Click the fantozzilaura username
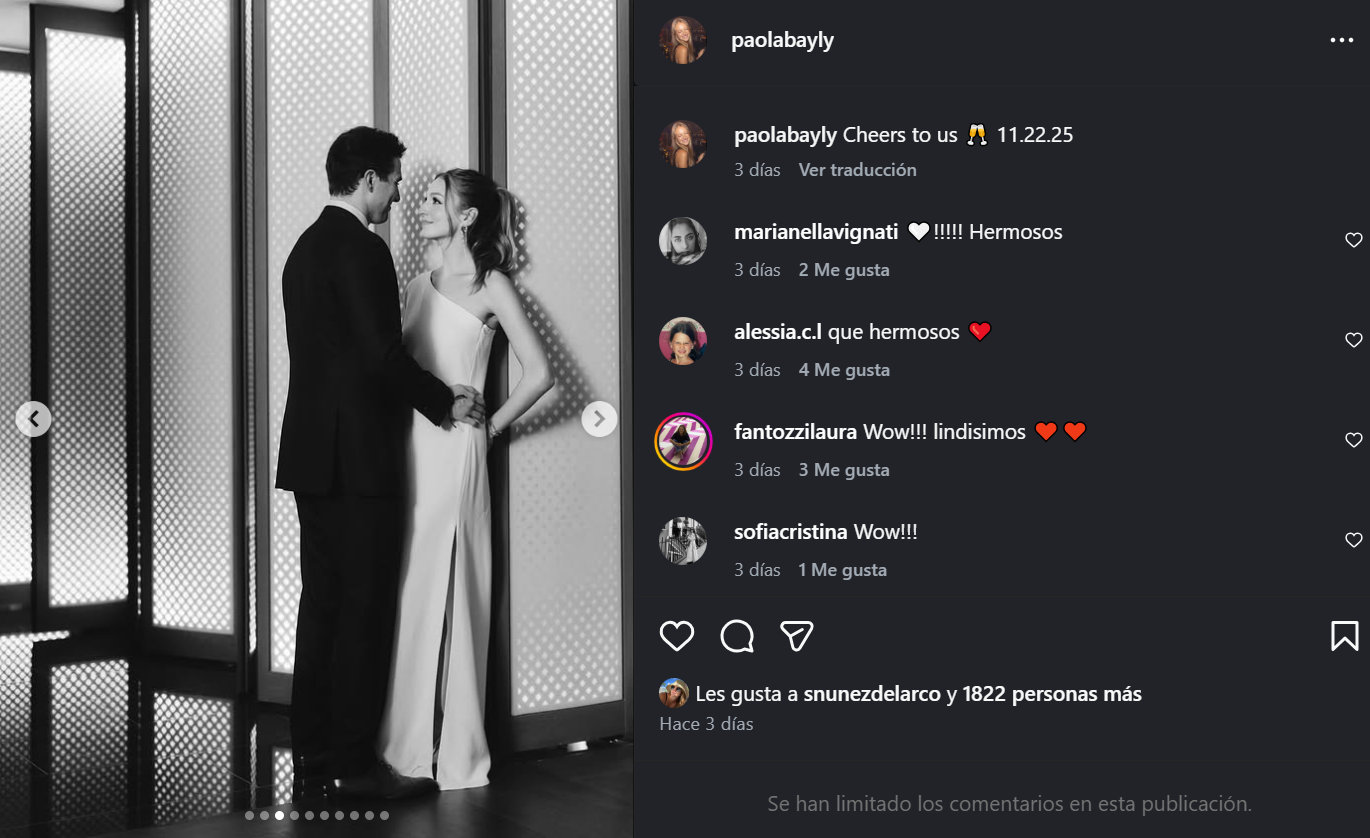The height and width of the screenshot is (838, 1370). coord(795,431)
